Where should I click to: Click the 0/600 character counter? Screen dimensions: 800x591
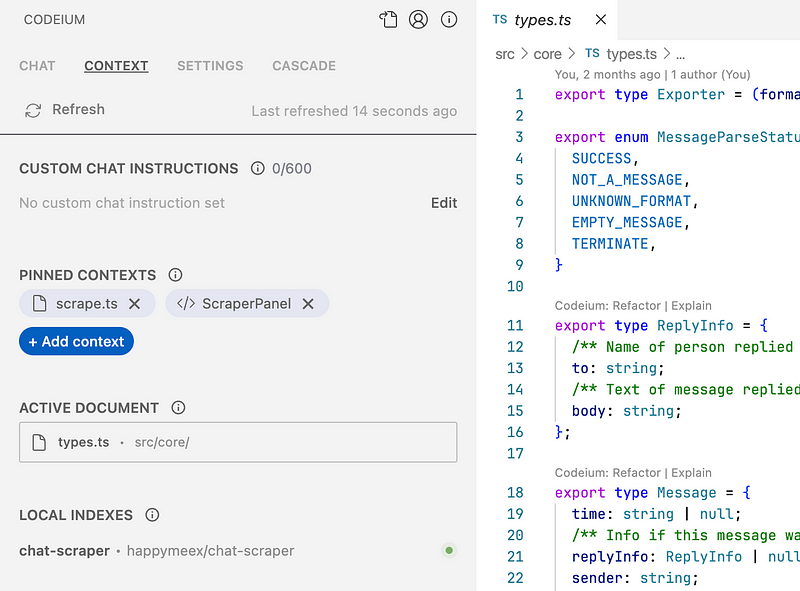pos(292,168)
